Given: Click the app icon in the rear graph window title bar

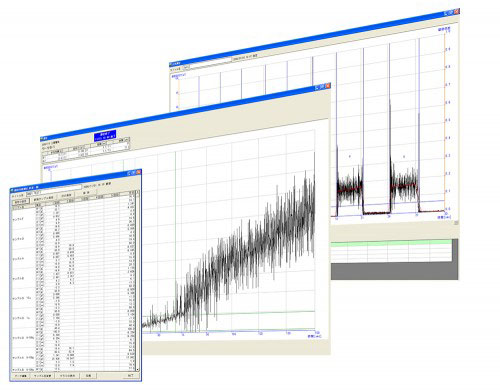Looking at the screenshot, I should coord(171,63).
